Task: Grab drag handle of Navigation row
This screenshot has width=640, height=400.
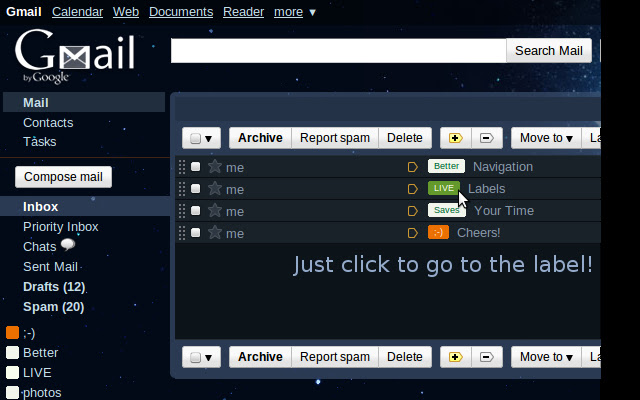Action: pyautogui.click(x=182, y=167)
